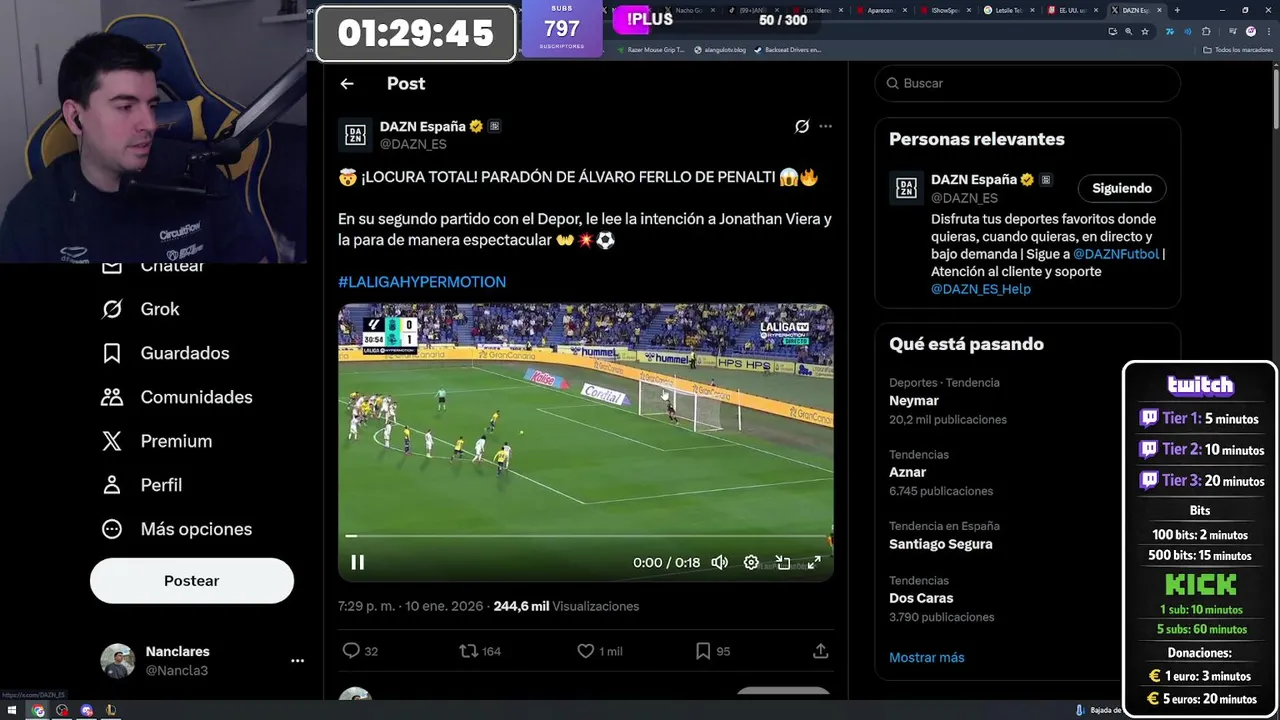Open Perfil from the sidebar

(141, 485)
